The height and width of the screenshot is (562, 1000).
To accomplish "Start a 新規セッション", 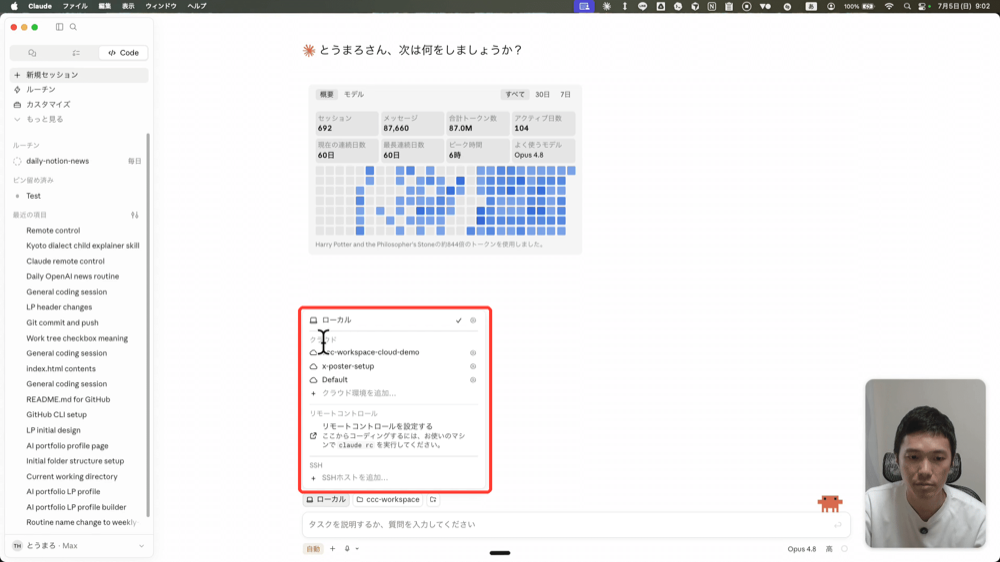I will 79,75.
